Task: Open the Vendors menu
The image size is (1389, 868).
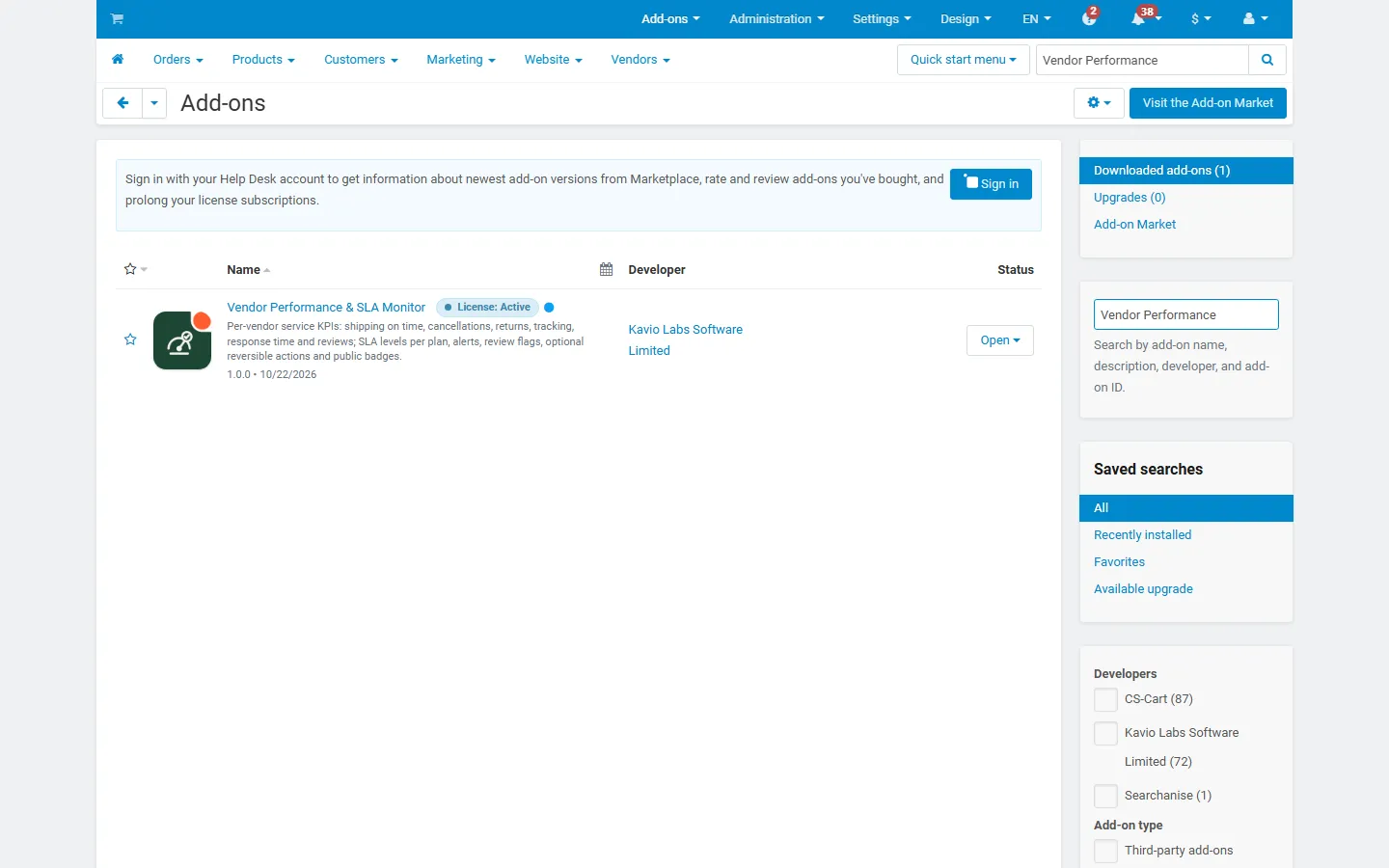Action: click(x=640, y=60)
